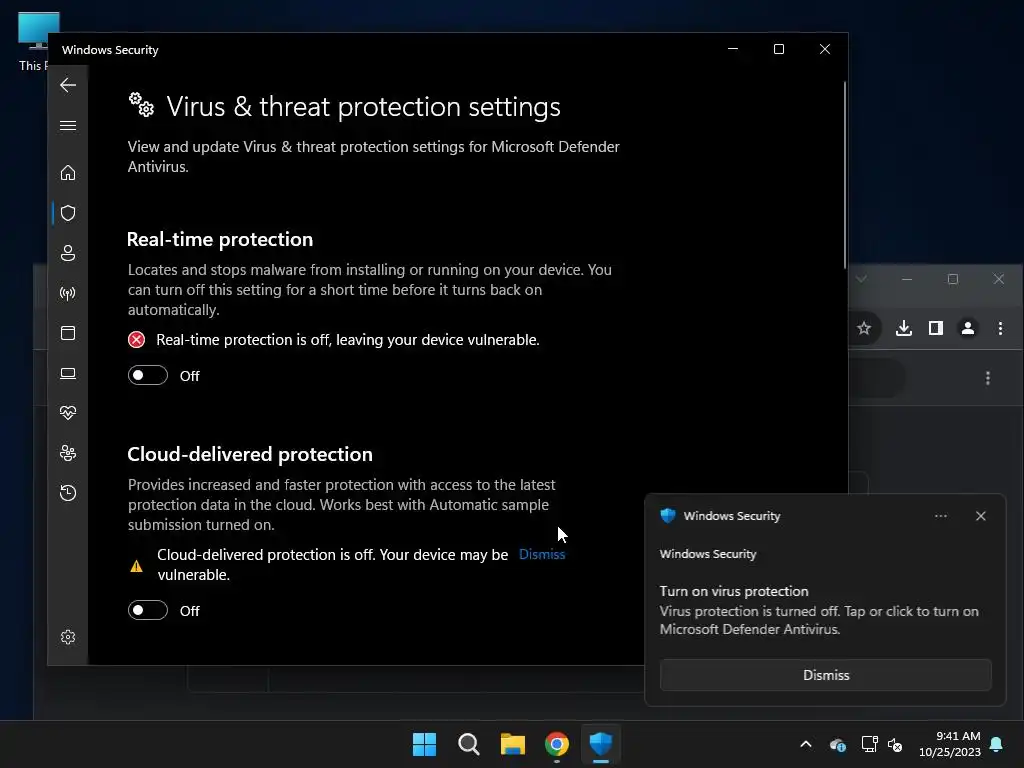Toggle Chrome side panel icon

coord(936,328)
